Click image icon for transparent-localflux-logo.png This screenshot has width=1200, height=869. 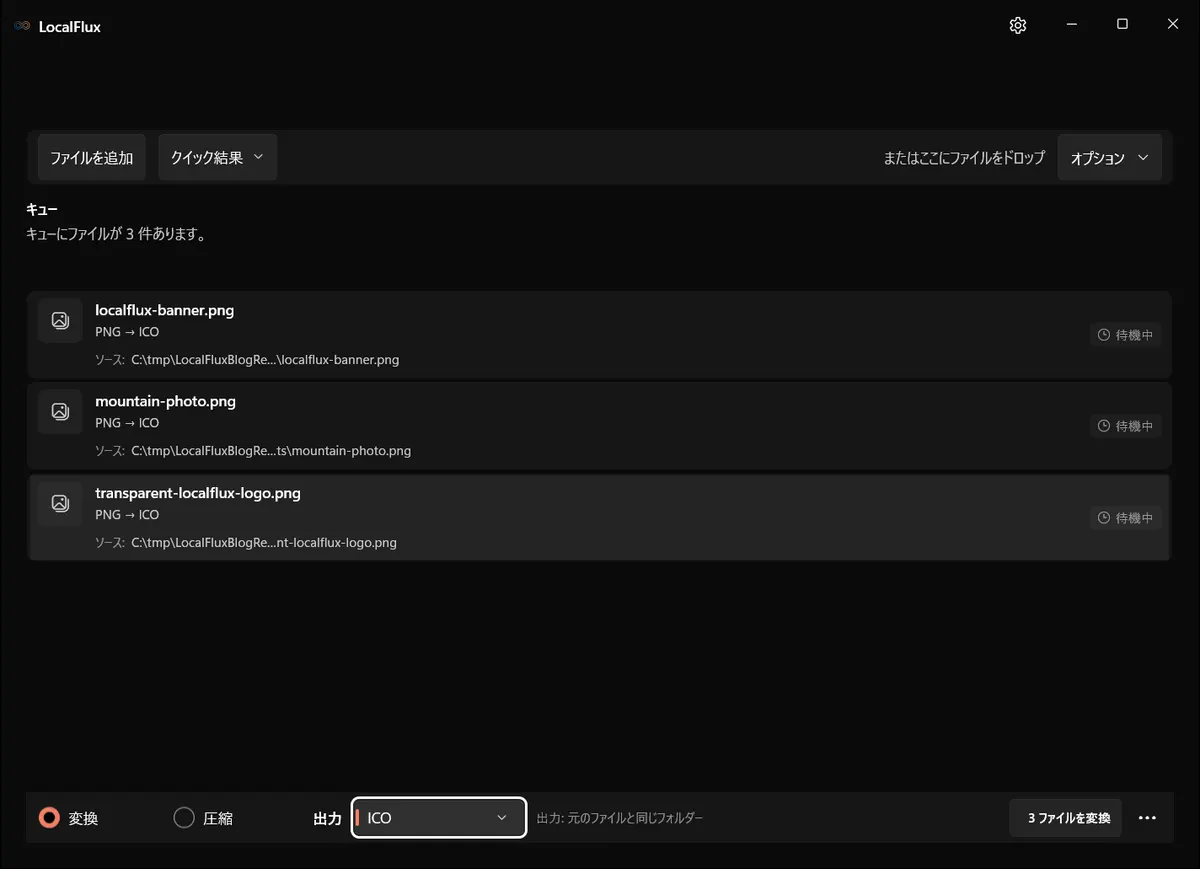tap(60, 503)
